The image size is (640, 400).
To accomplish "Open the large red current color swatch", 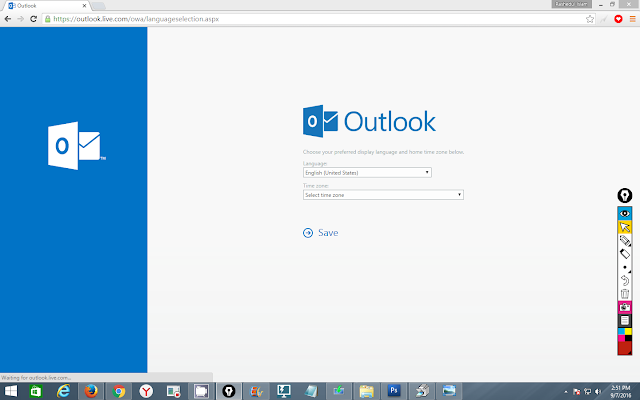I will tap(624, 348).
